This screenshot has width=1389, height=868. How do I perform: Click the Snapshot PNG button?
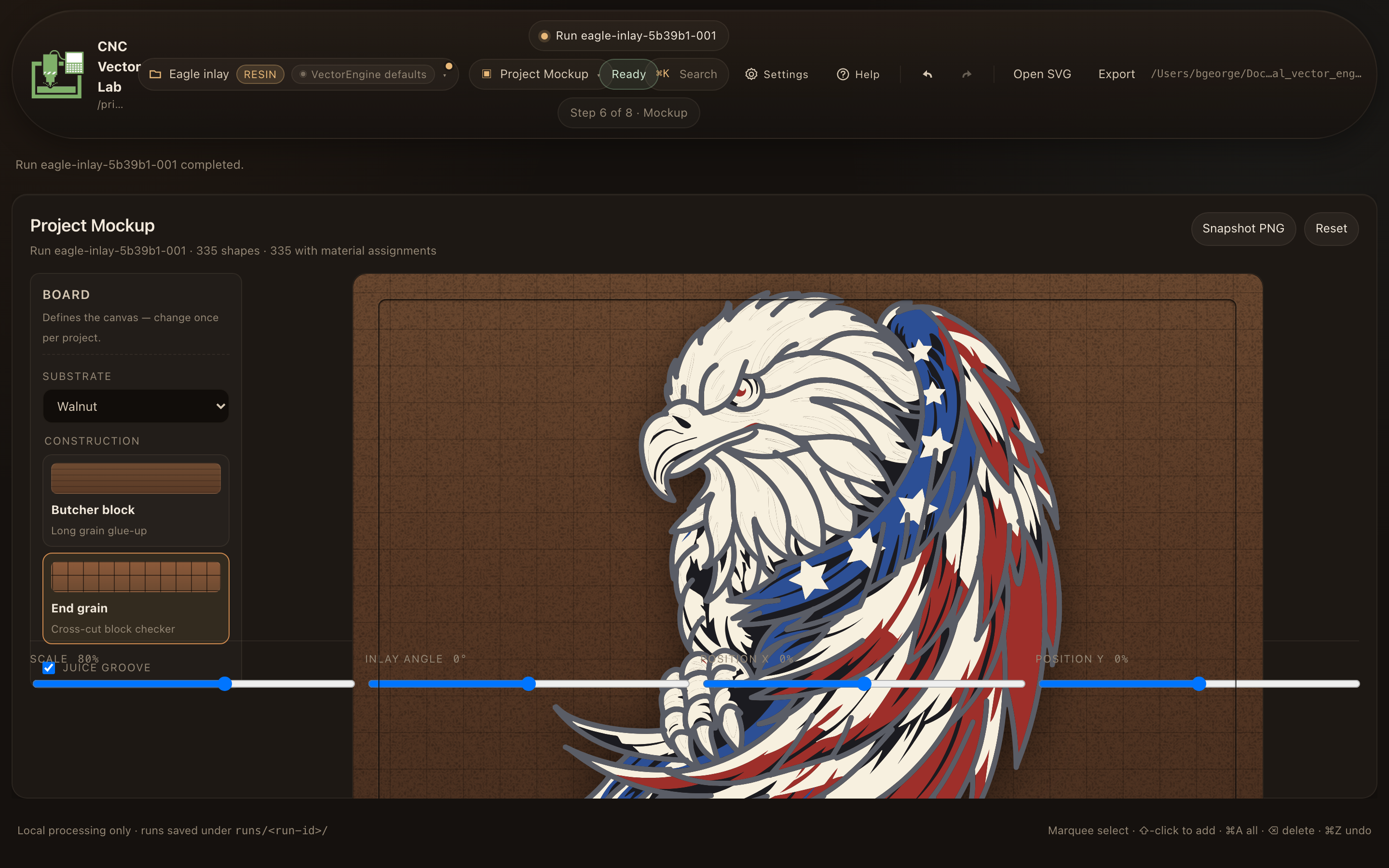(x=1243, y=229)
